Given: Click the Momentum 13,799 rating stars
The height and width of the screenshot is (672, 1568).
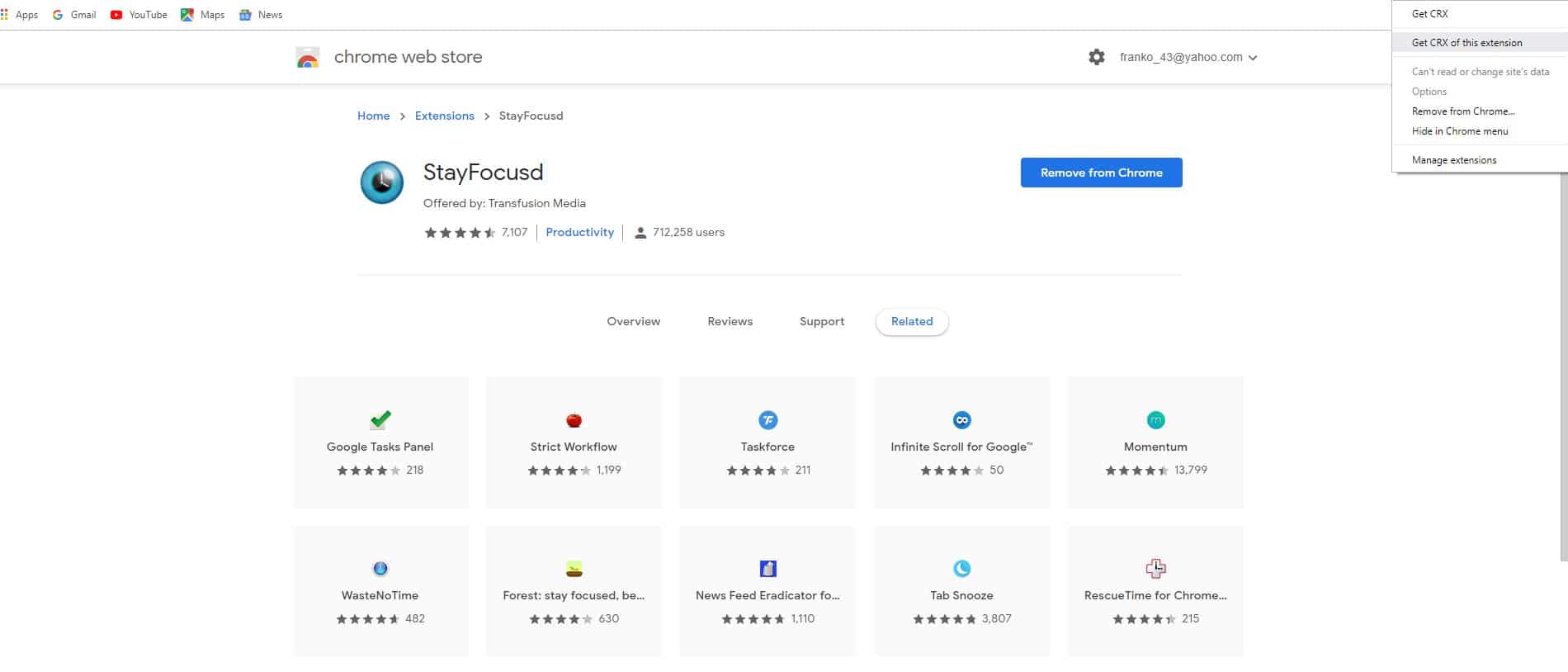Looking at the screenshot, I should pyautogui.click(x=1137, y=471).
